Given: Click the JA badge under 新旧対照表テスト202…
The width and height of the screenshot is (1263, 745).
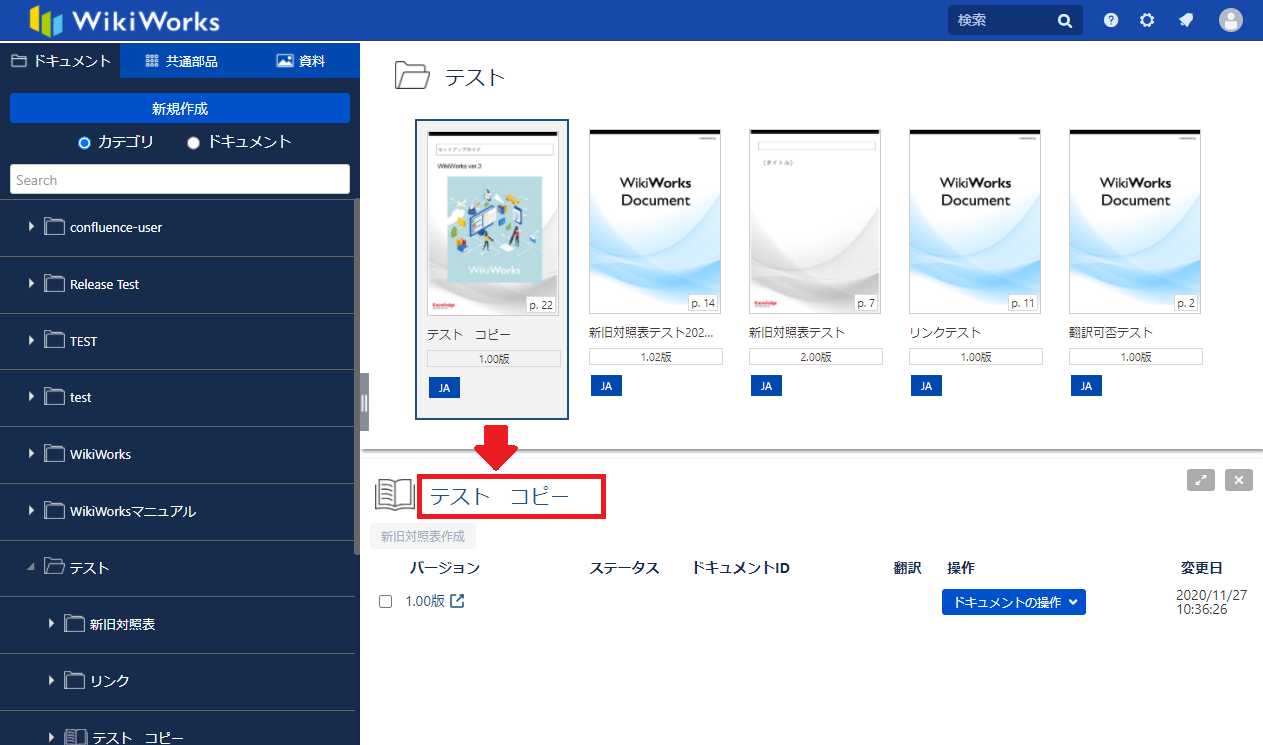Looking at the screenshot, I should coord(606,386).
